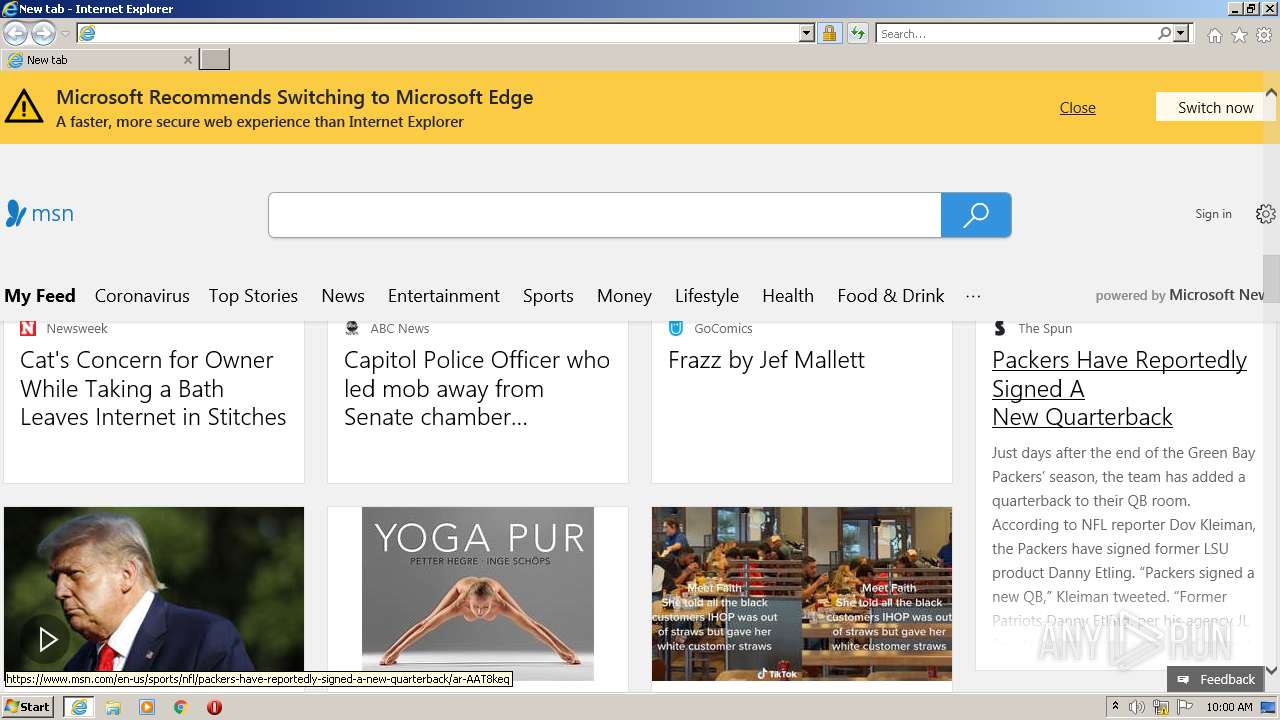1280x720 pixels.
Task: Open the IHOP TikTok image card
Action: point(802,594)
